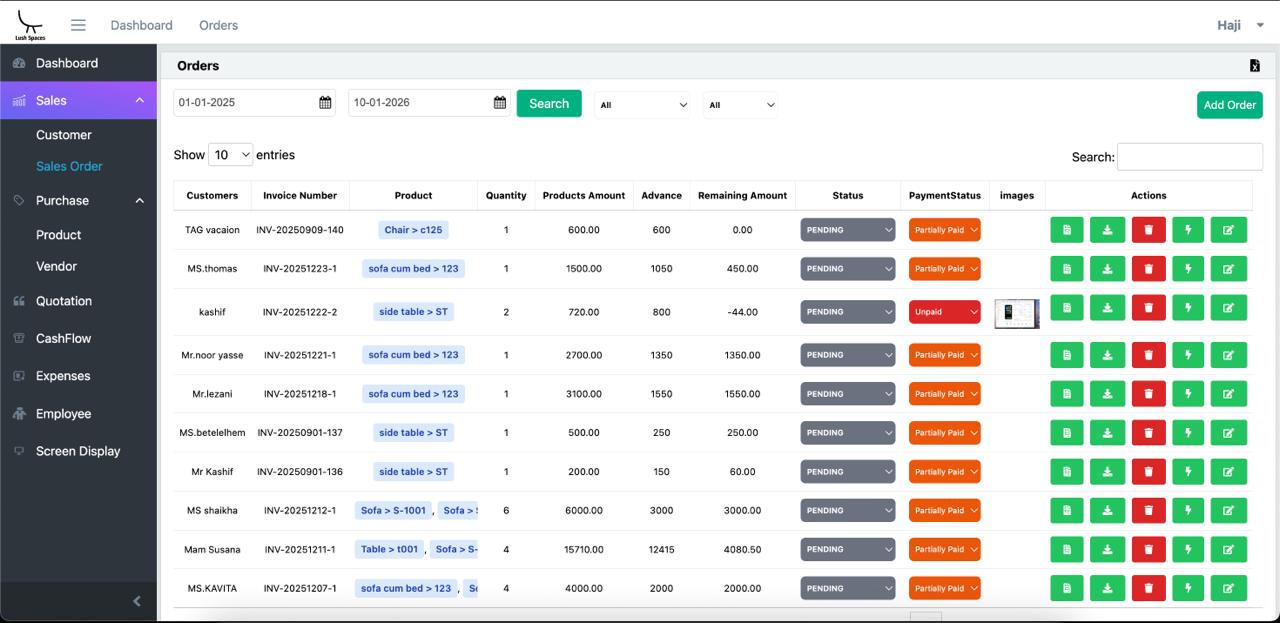The width and height of the screenshot is (1280, 623).
Task: Collapse the Sales menu section in sidebar
Action: pos(139,101)
